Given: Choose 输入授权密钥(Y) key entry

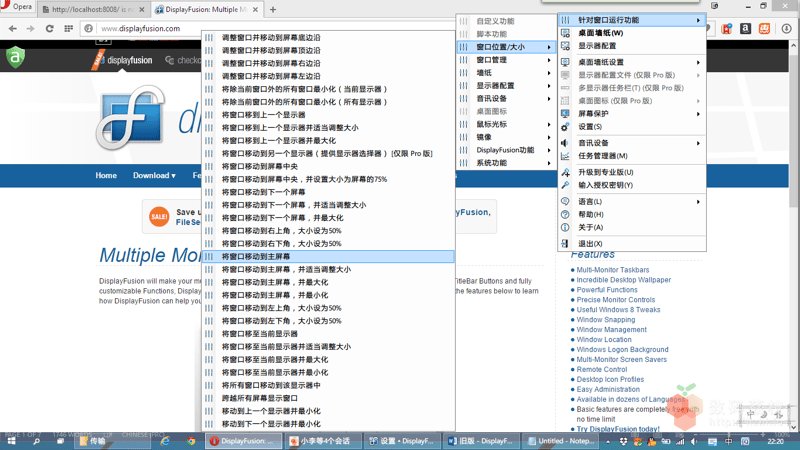Looking at the screenshot, I should [x=632, y=185].
